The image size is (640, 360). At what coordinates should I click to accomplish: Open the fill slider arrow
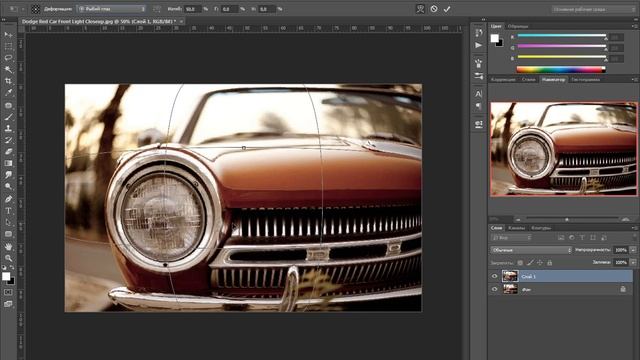coord(633,262)
